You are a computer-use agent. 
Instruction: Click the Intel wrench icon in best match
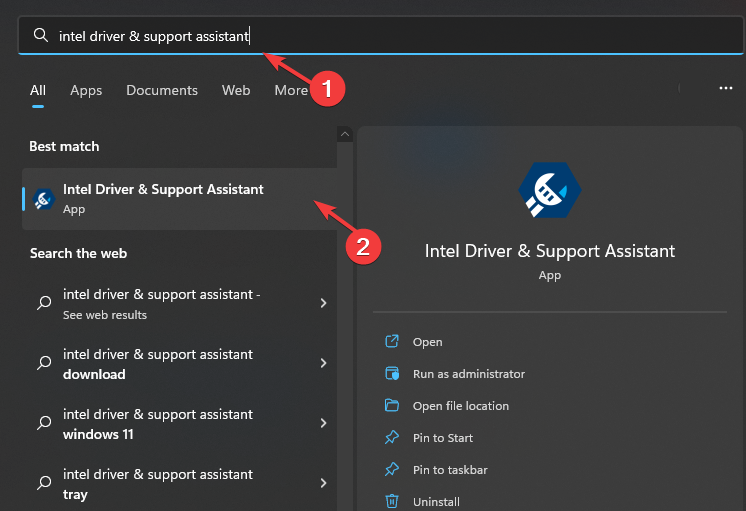[44, 199]
